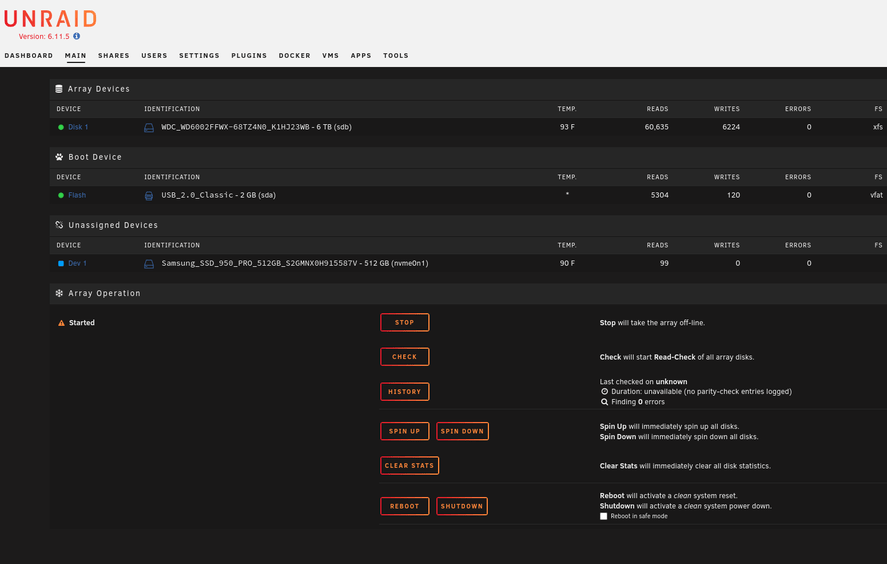
Task: Open the version info icon
Action: [x=76, y=36]
